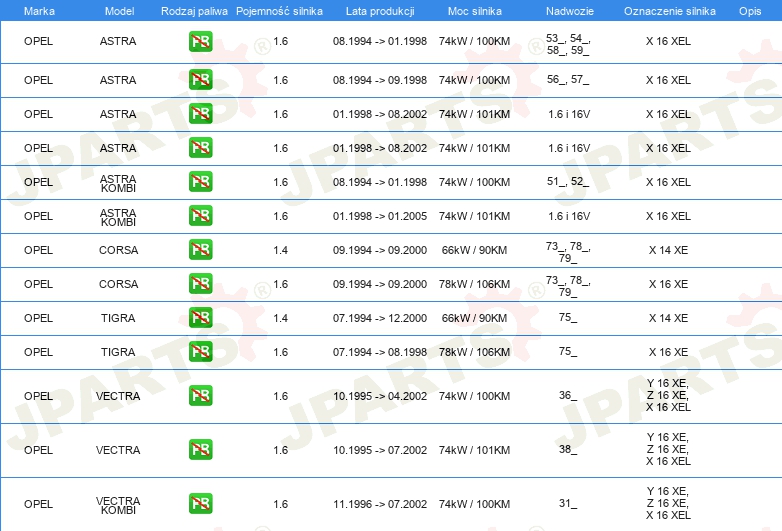Select the date range 10.1995 -> 07.2002

pos(380,450)
